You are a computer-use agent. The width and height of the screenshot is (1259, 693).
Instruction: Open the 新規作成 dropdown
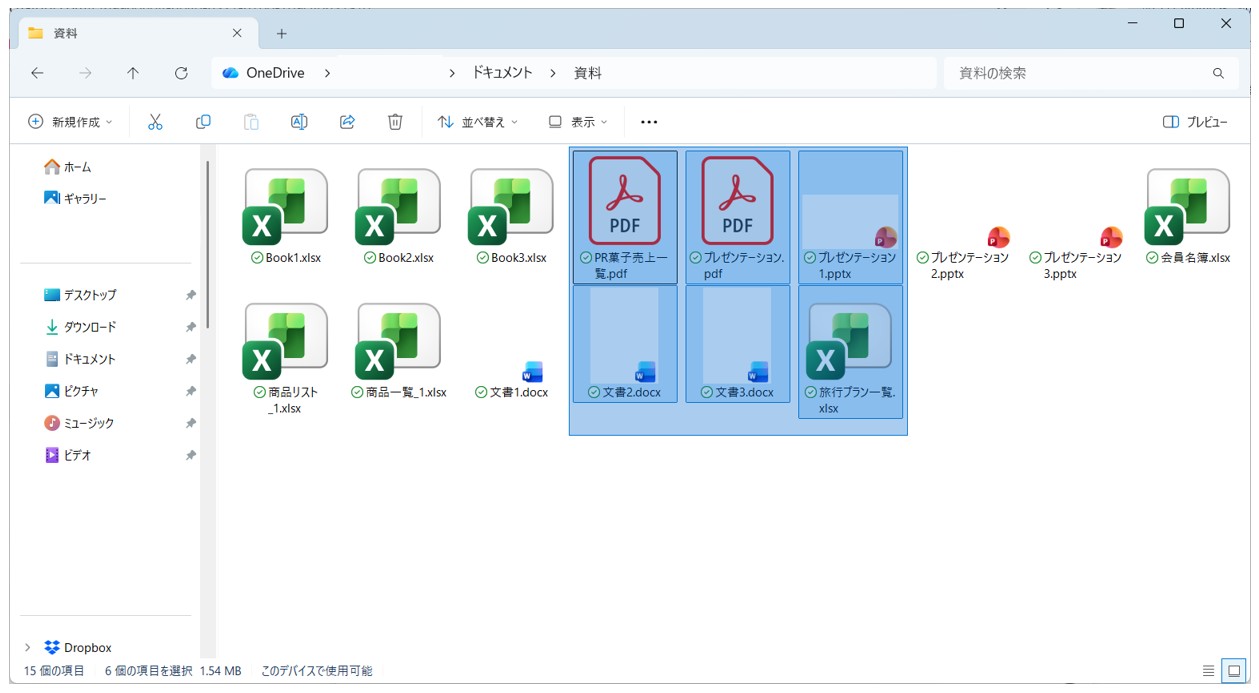click(70, 122)
